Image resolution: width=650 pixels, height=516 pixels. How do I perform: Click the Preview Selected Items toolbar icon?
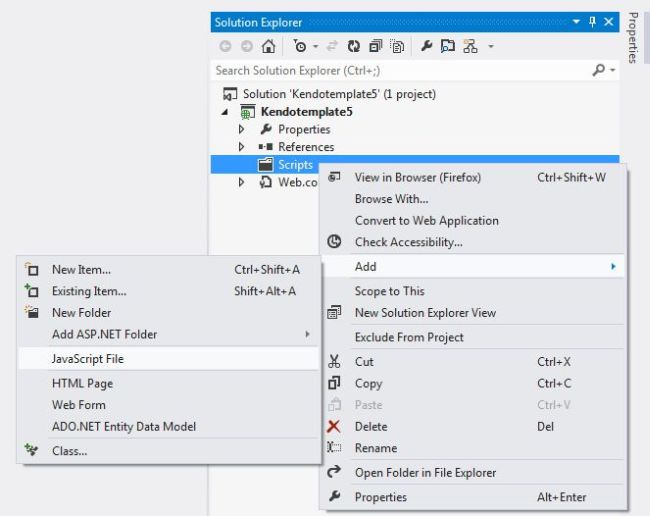448,46
